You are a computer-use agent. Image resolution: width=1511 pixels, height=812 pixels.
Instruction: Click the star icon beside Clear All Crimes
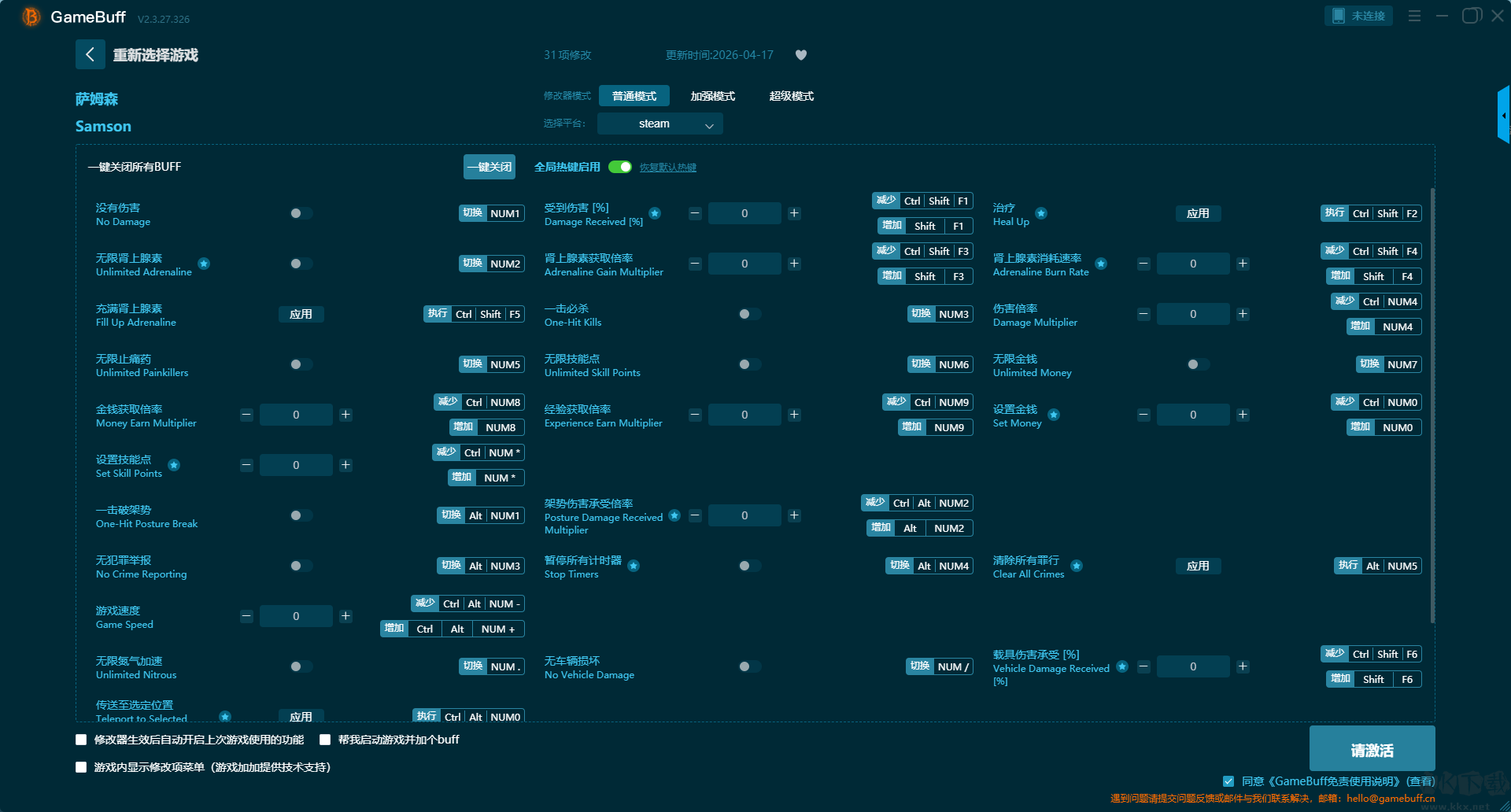(1077, 566)
